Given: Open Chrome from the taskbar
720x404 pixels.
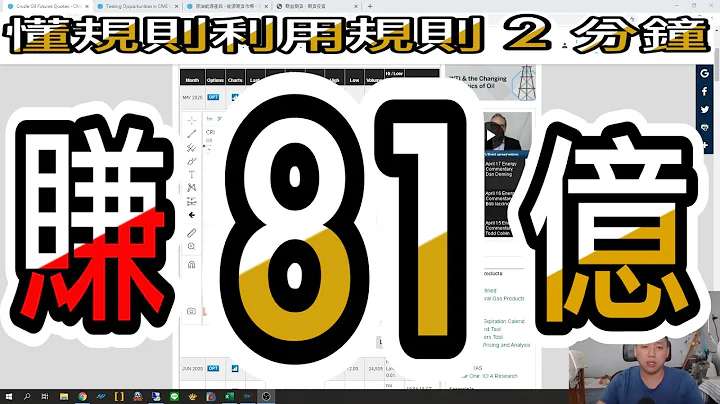Looking at the screenshot, I should coord(82,396).
